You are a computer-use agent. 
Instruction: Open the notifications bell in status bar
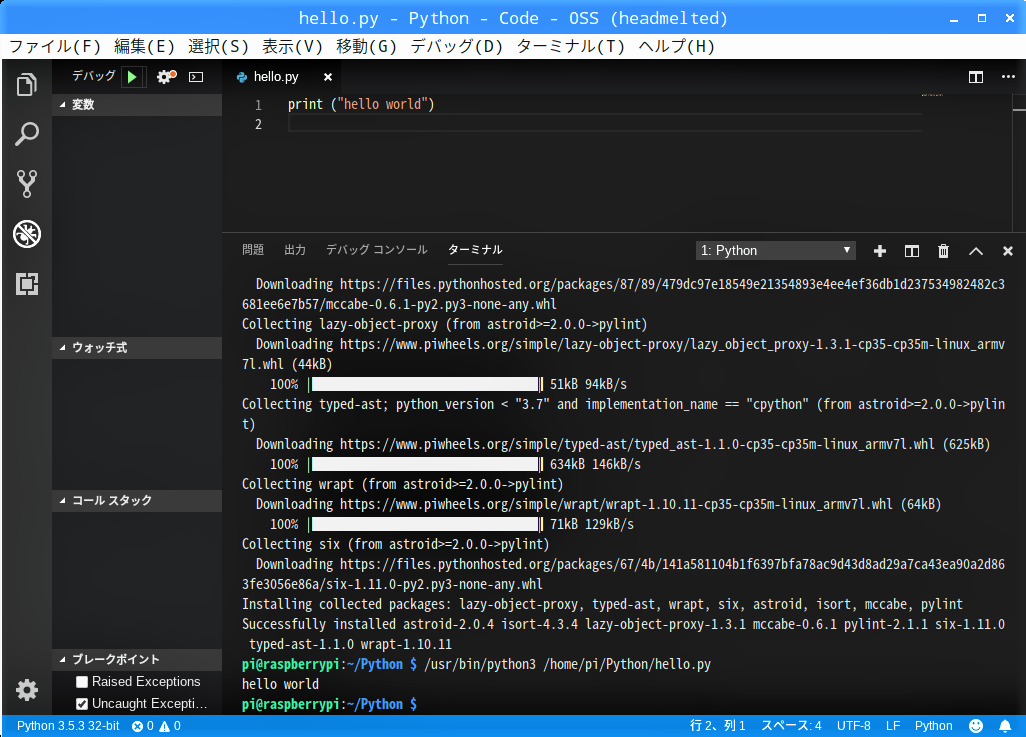pos(1004,726)
